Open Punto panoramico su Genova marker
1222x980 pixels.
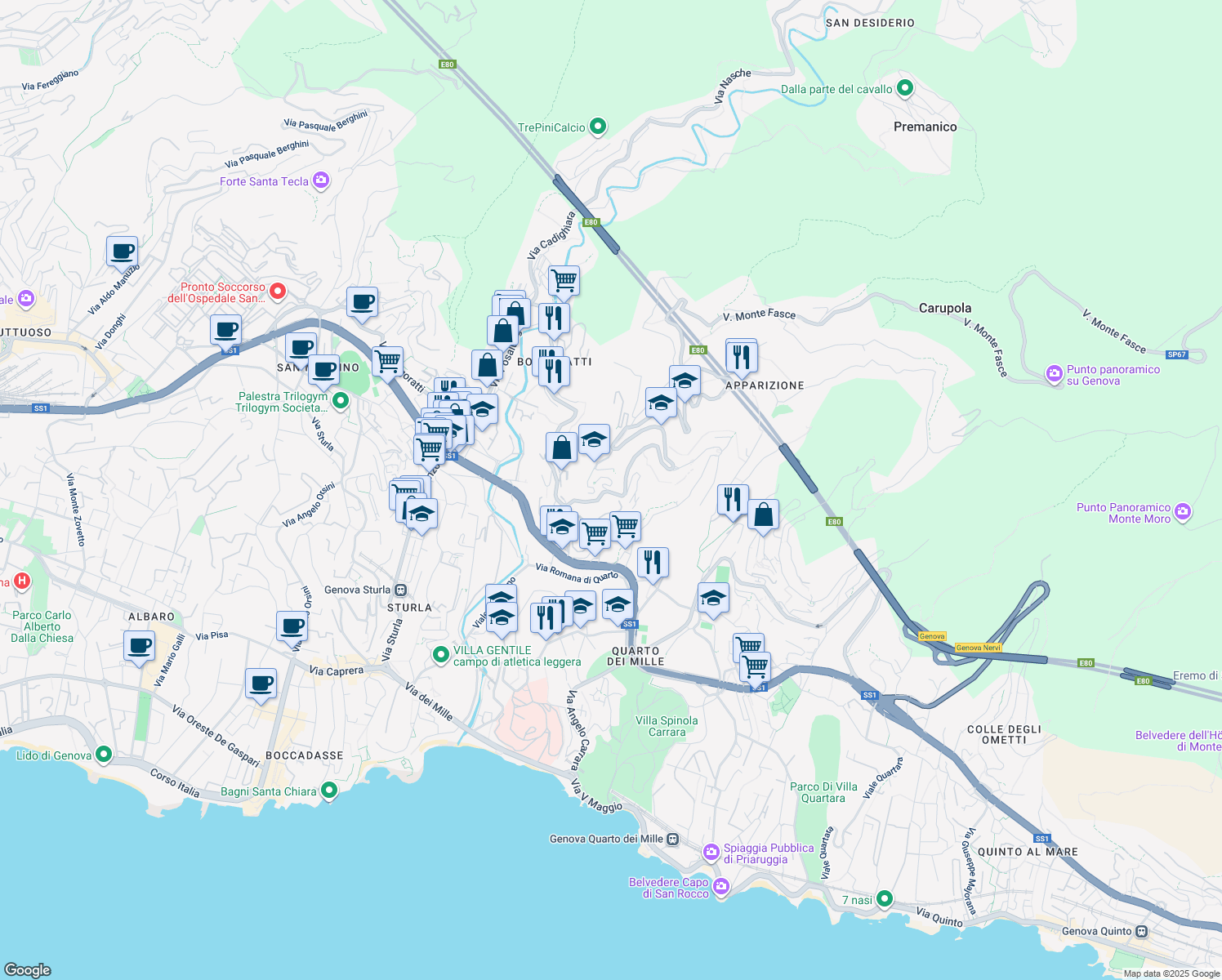[1053, 373]
